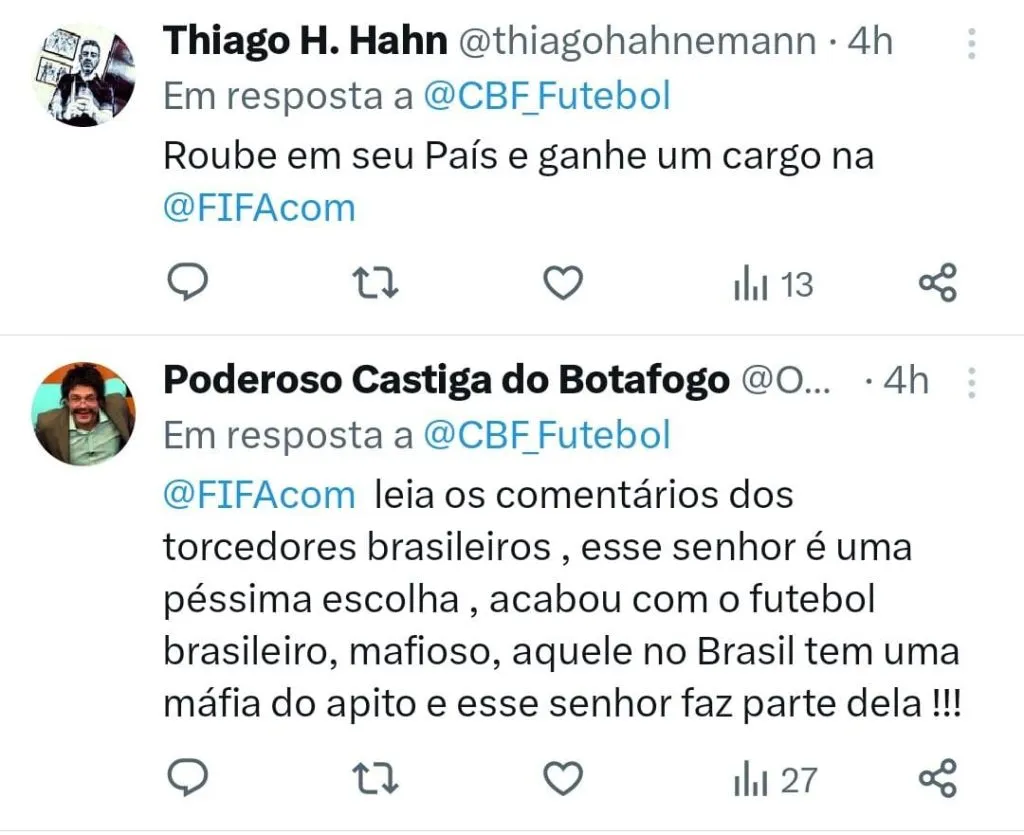This screenshot has width=1024, height=835.
Task: Open @CBF_Futebol link in Poderoso's reply
Action: pos(547,435)
